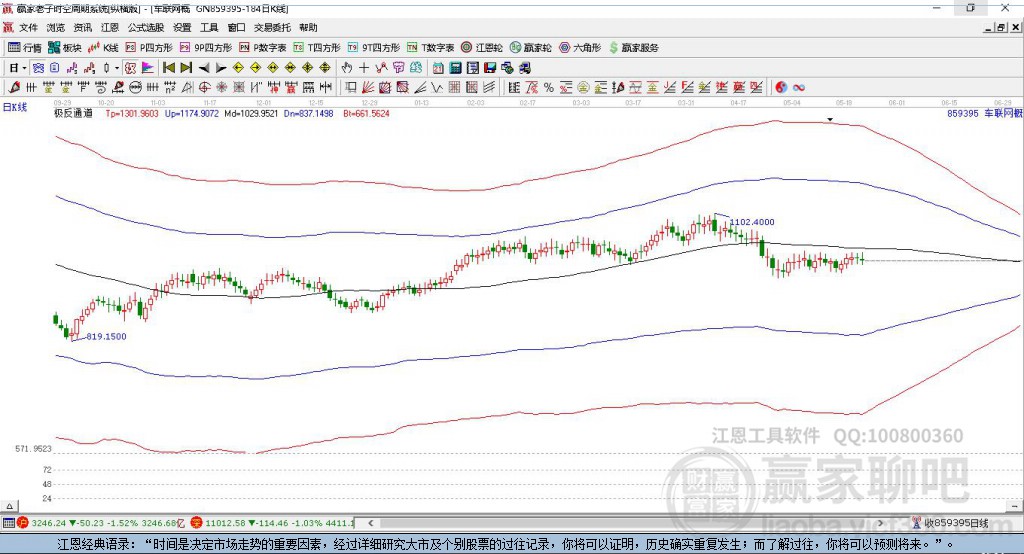The image size is (1024, 554).
Task: Open the 帮助 menu
Action: [x=308, y=27]
